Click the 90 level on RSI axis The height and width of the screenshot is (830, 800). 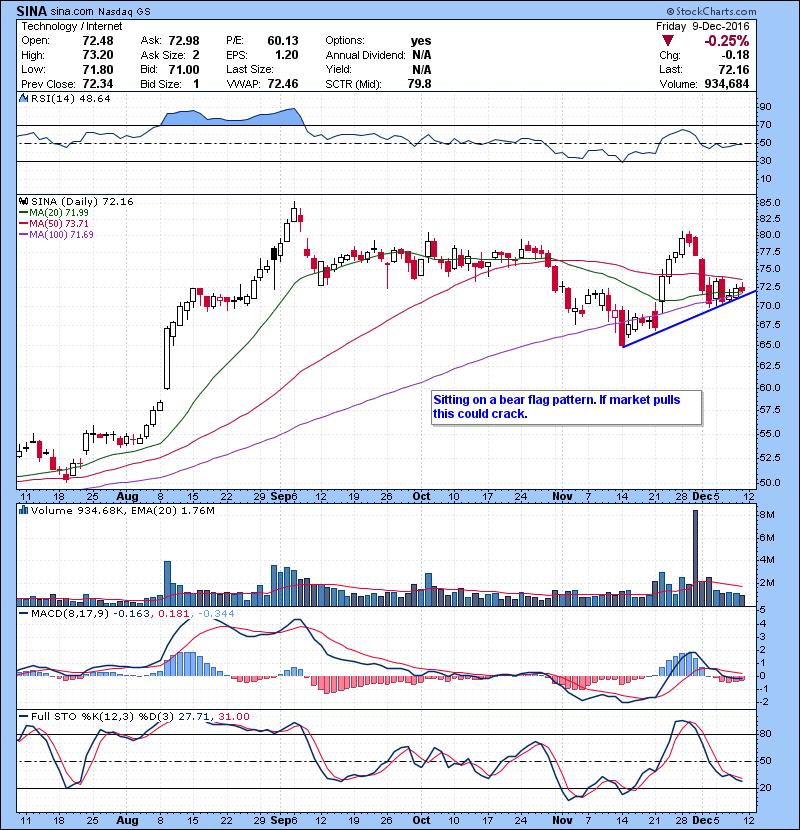(766, 107)
